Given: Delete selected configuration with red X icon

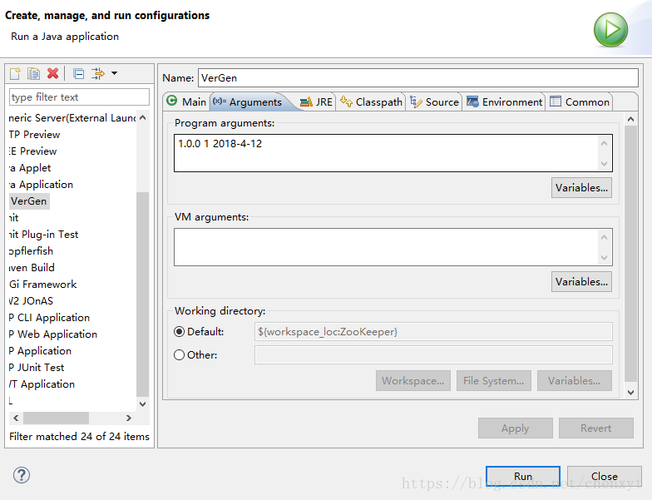Looking at the screenshot, I should (x=53, y=74).
